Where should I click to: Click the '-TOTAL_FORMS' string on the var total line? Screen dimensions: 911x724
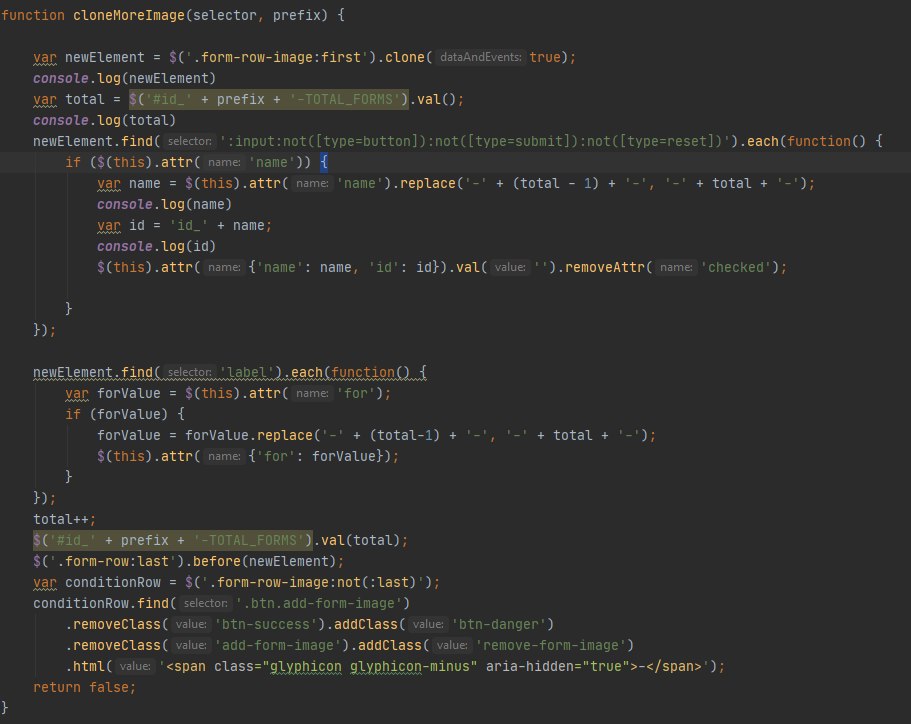tap(345, 99)
